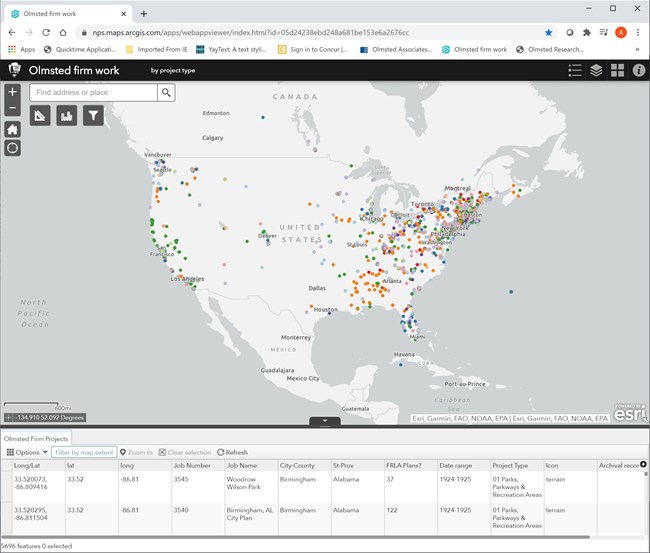Click the Find address or place field
650x553 pixels.
(93, 92)
